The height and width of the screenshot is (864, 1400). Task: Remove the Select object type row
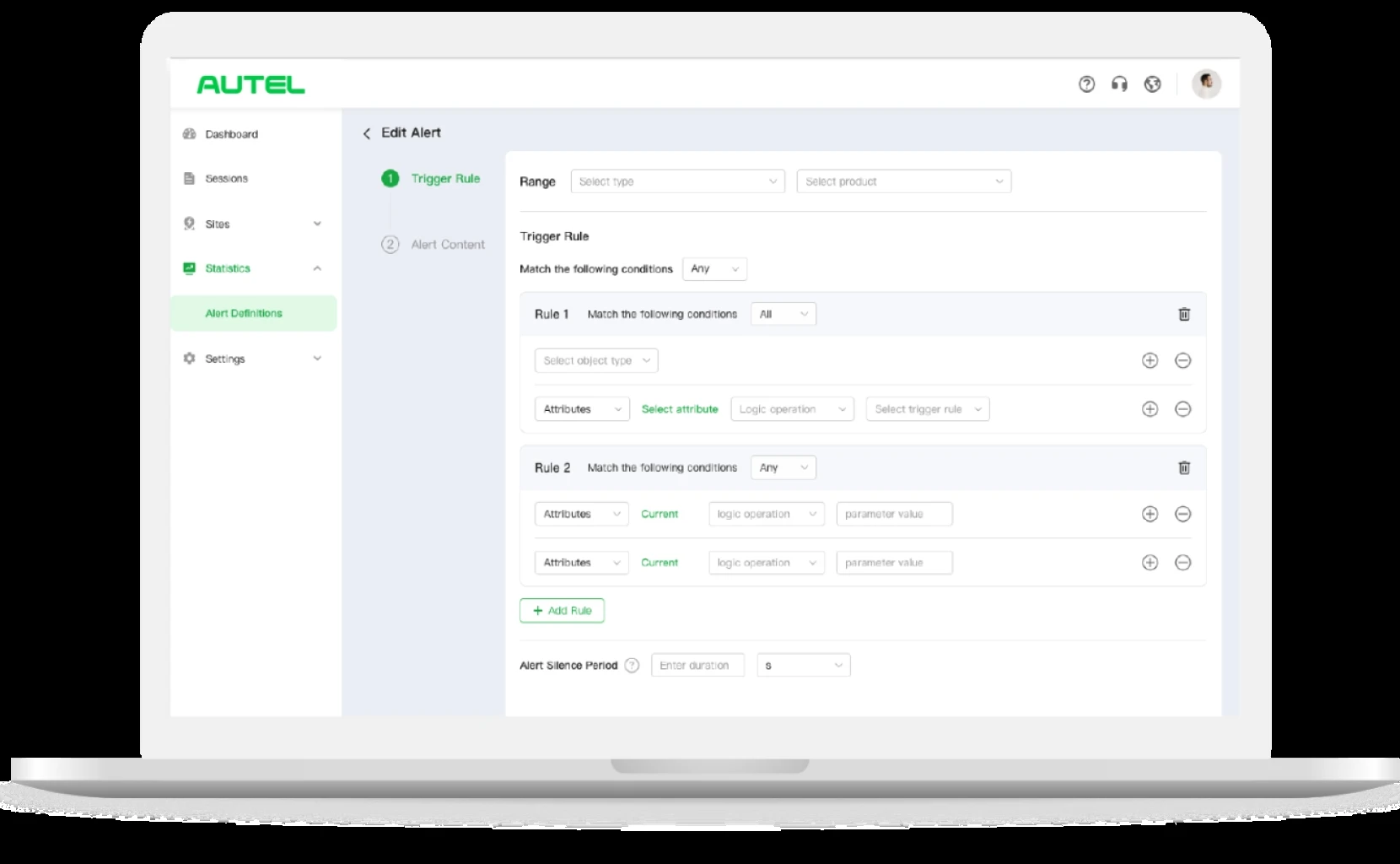pyautogui.click(x=1182, y=360)
